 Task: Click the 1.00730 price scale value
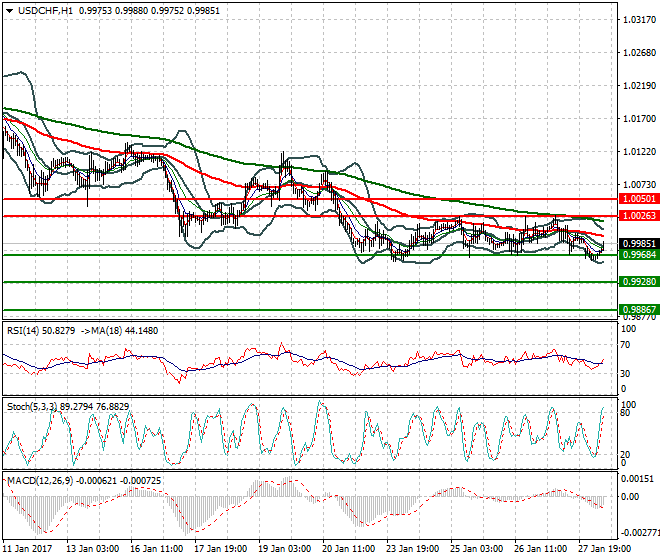pos(639,185)
